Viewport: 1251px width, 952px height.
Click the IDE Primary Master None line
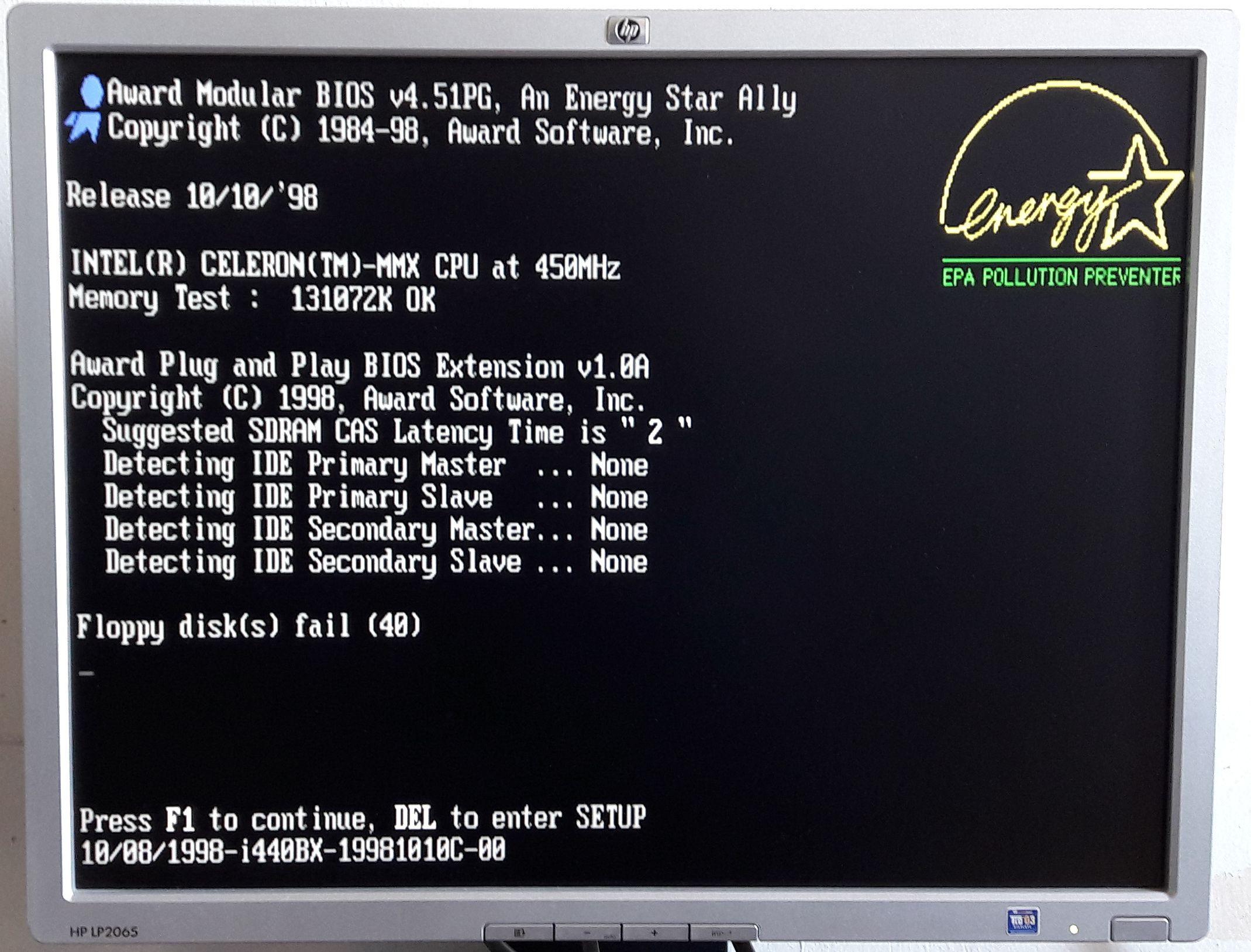point(375,465)
